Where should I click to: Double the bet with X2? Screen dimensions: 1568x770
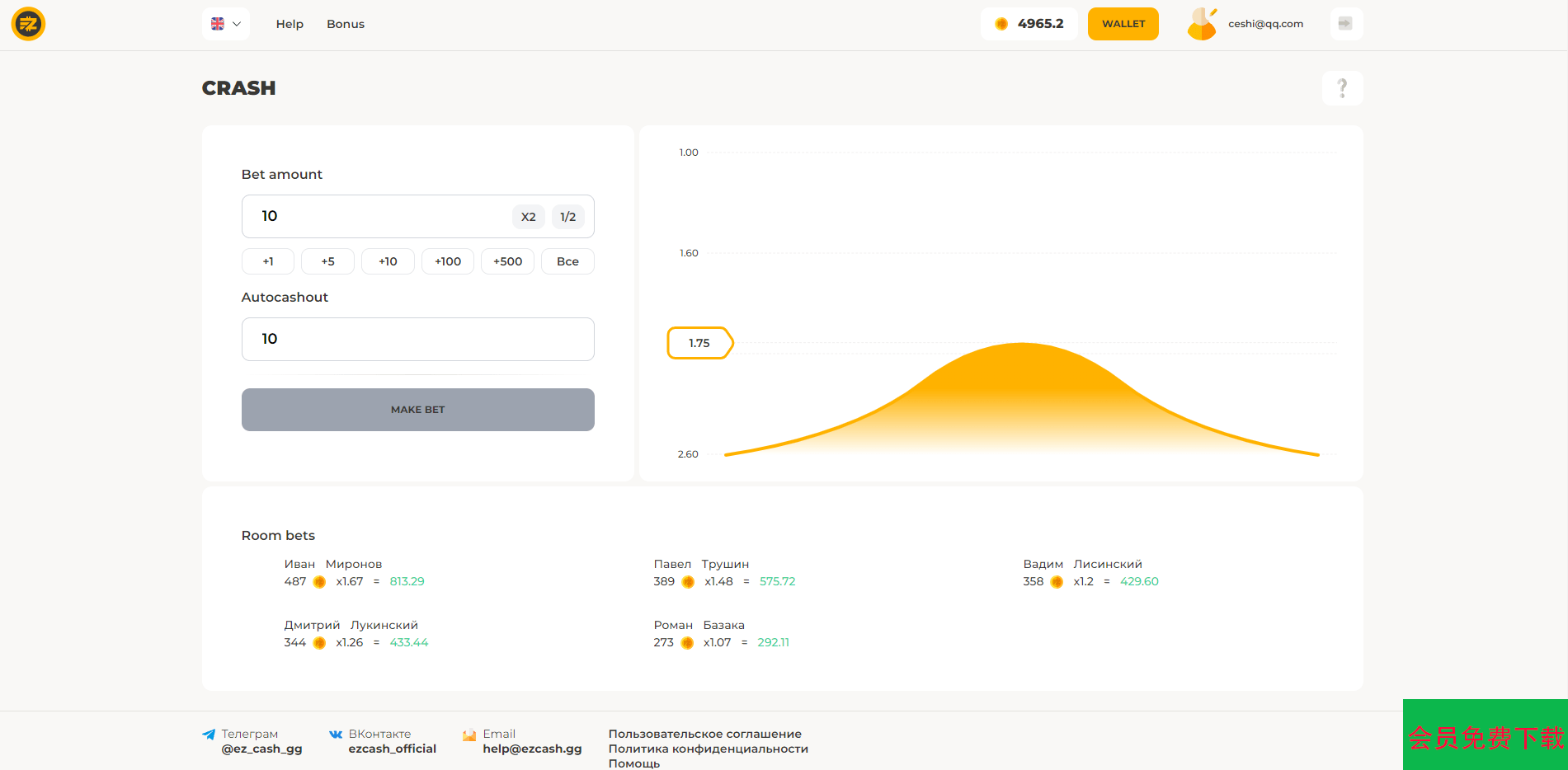528,217
